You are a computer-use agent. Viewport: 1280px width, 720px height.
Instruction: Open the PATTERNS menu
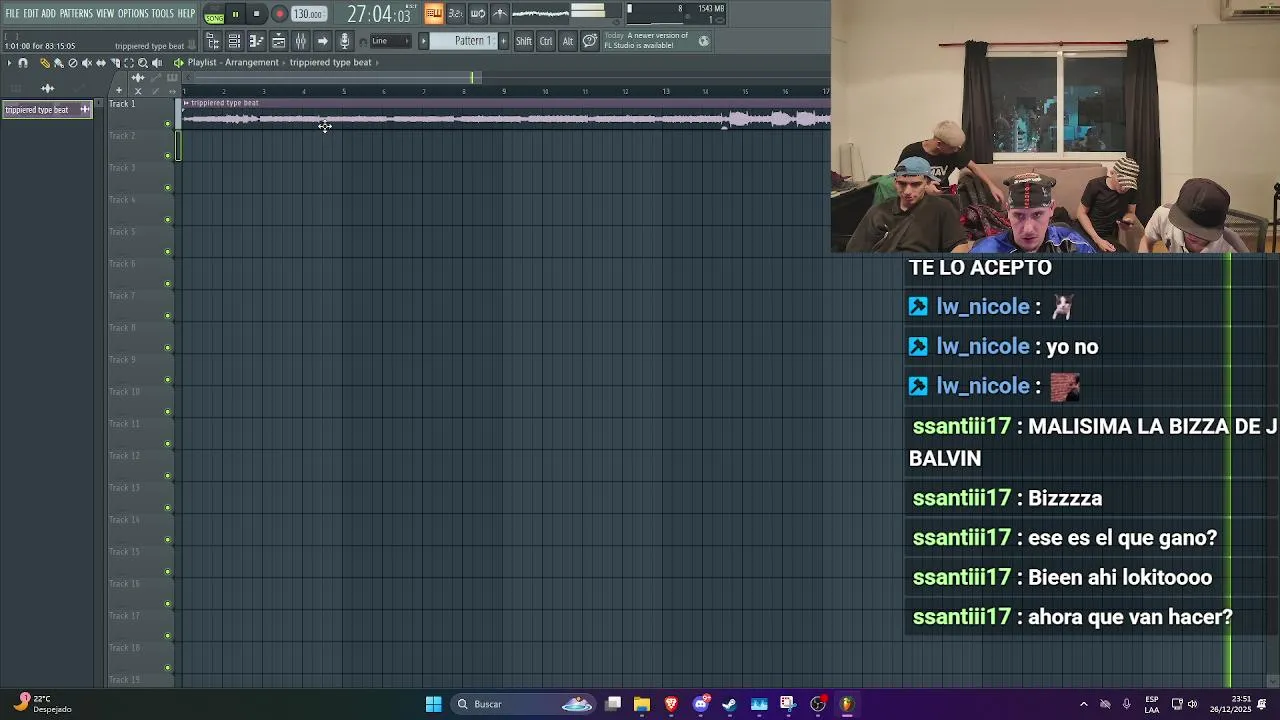coord(76,13)
